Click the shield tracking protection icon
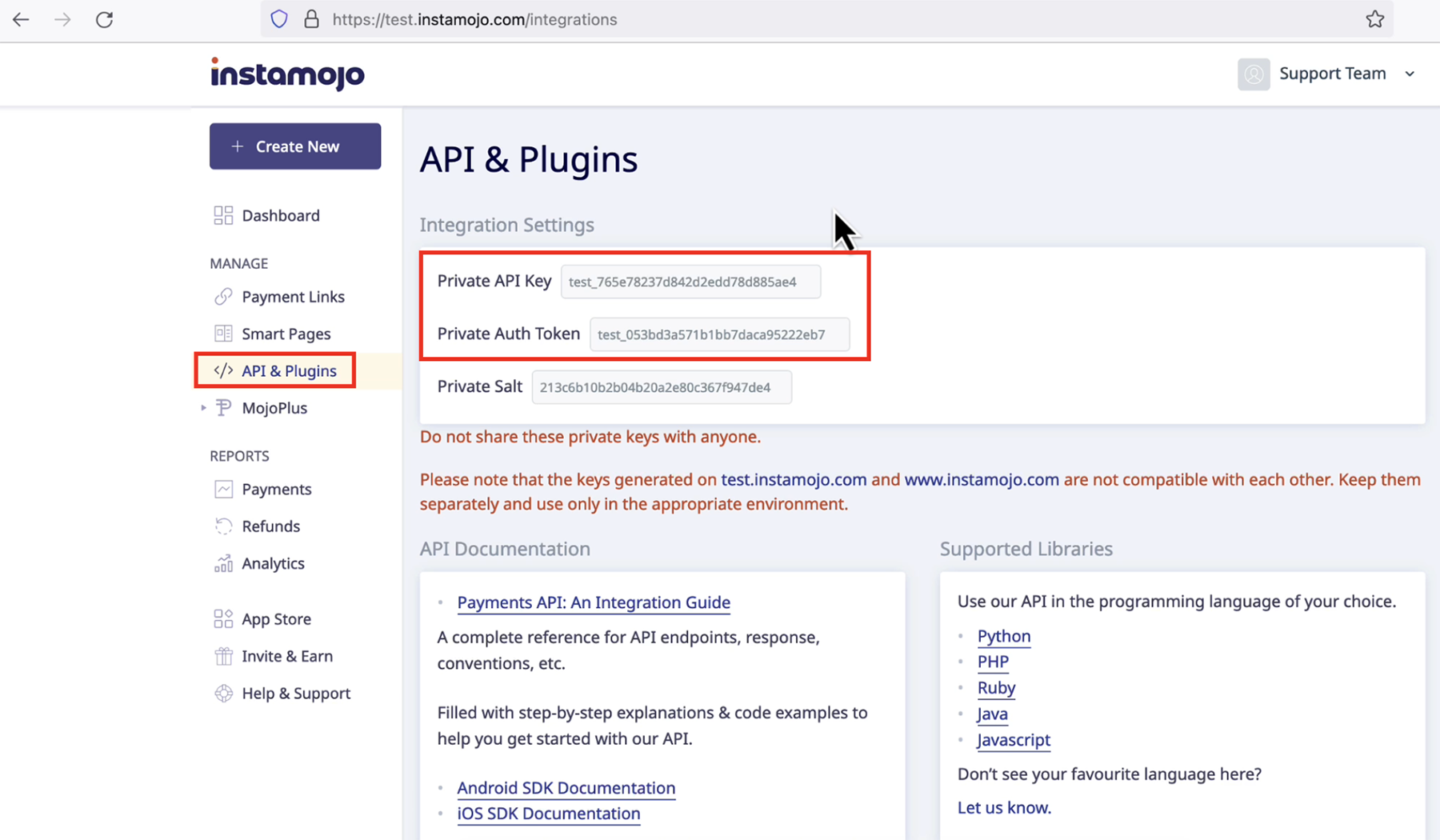The width and height of the screenshot is (1440, 840). (x=278, y=19)
